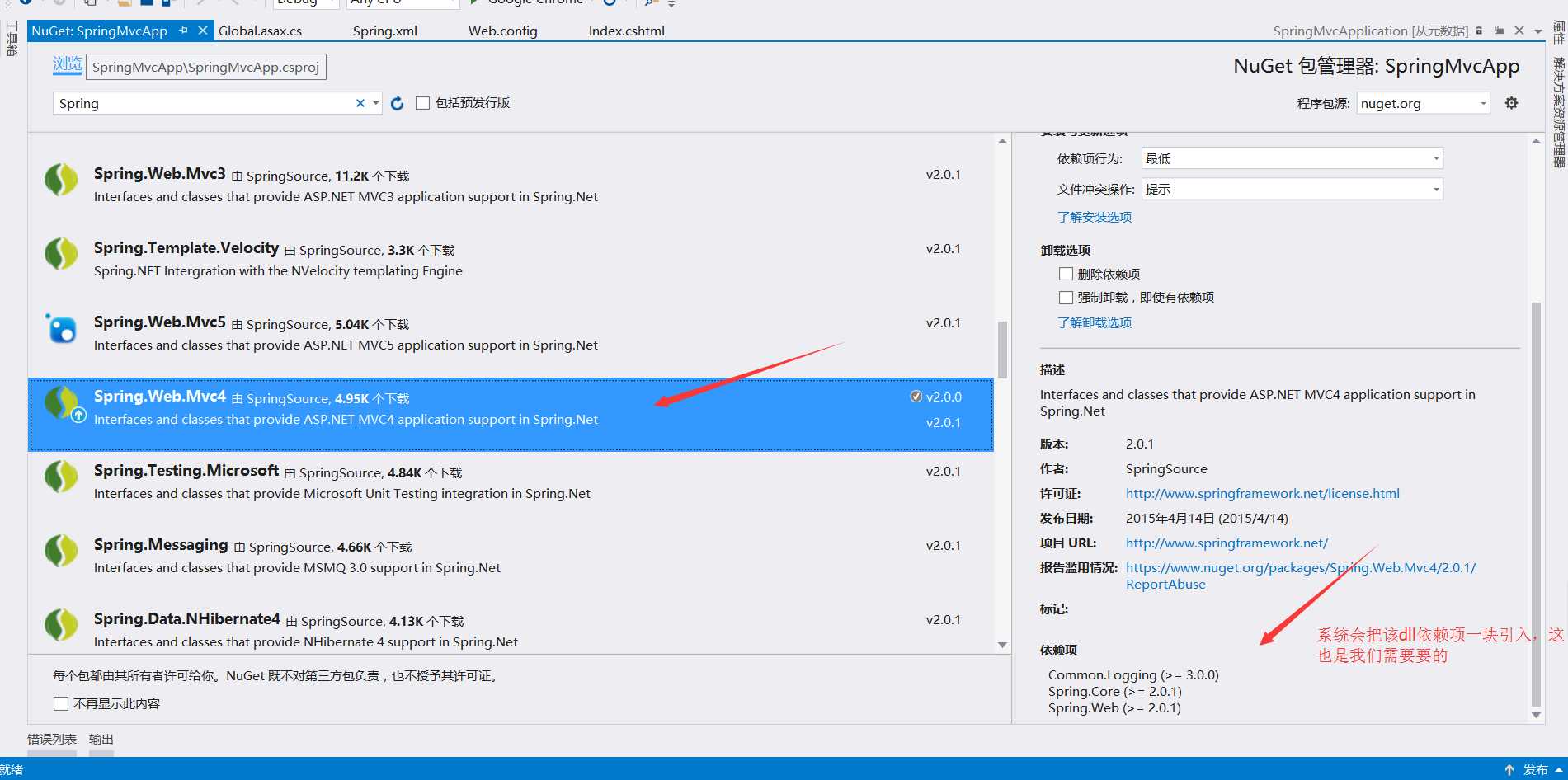Image resolution: width=1568 pixels, height=780 pixels.
Task: Click the Spring.Data.NHibernate4 package icon
Action: (x=61, y=624)
